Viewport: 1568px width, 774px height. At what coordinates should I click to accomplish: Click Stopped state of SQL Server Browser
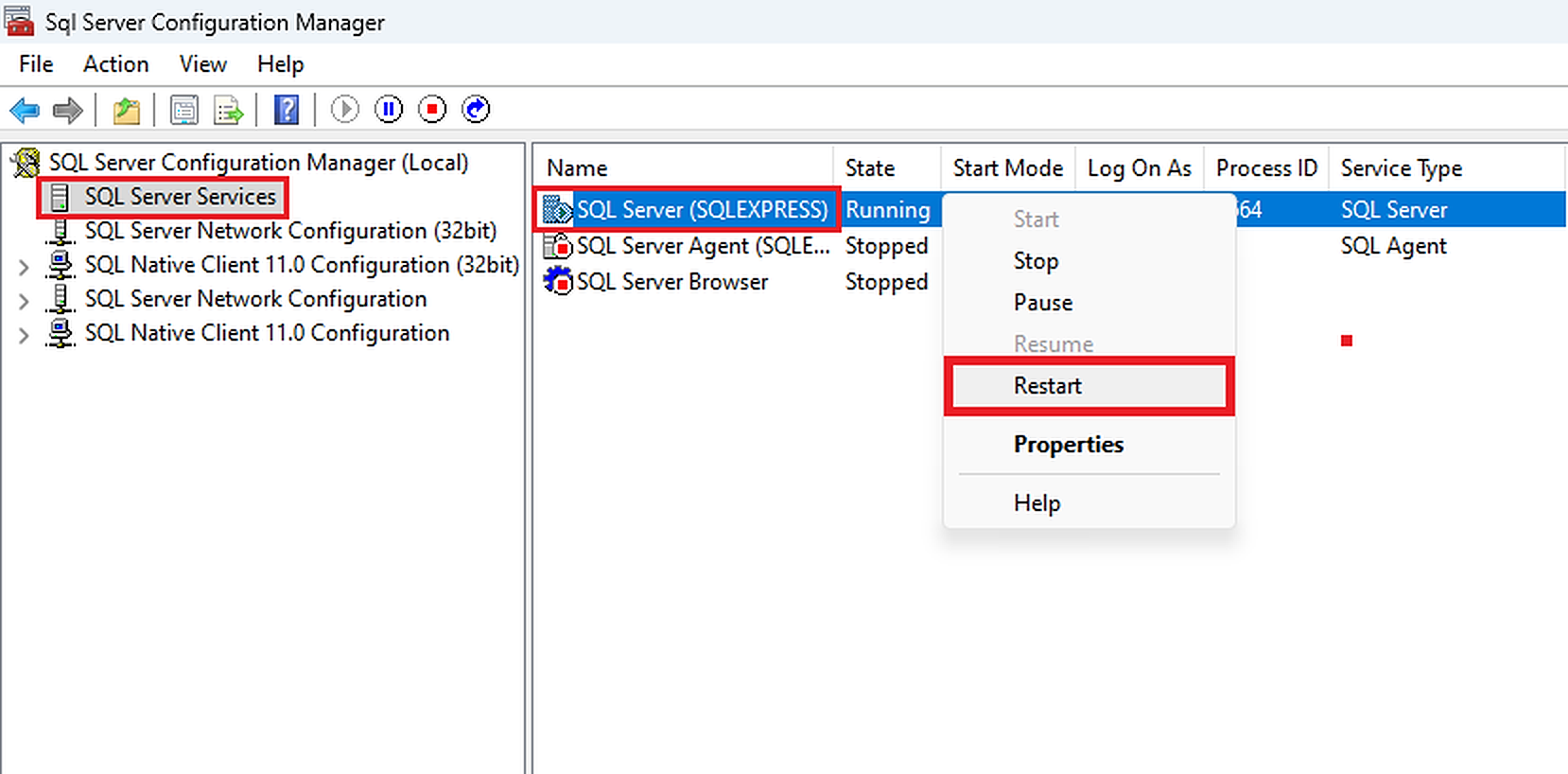point(886,282)
